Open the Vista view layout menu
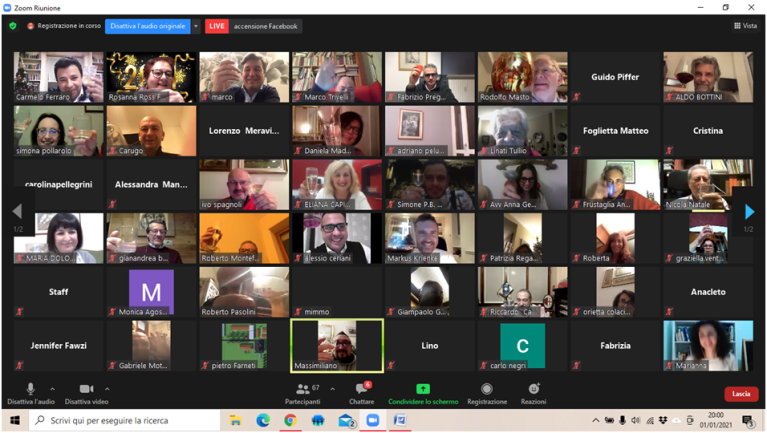Viewport: 767px width, 433px height. pos(745,26)
